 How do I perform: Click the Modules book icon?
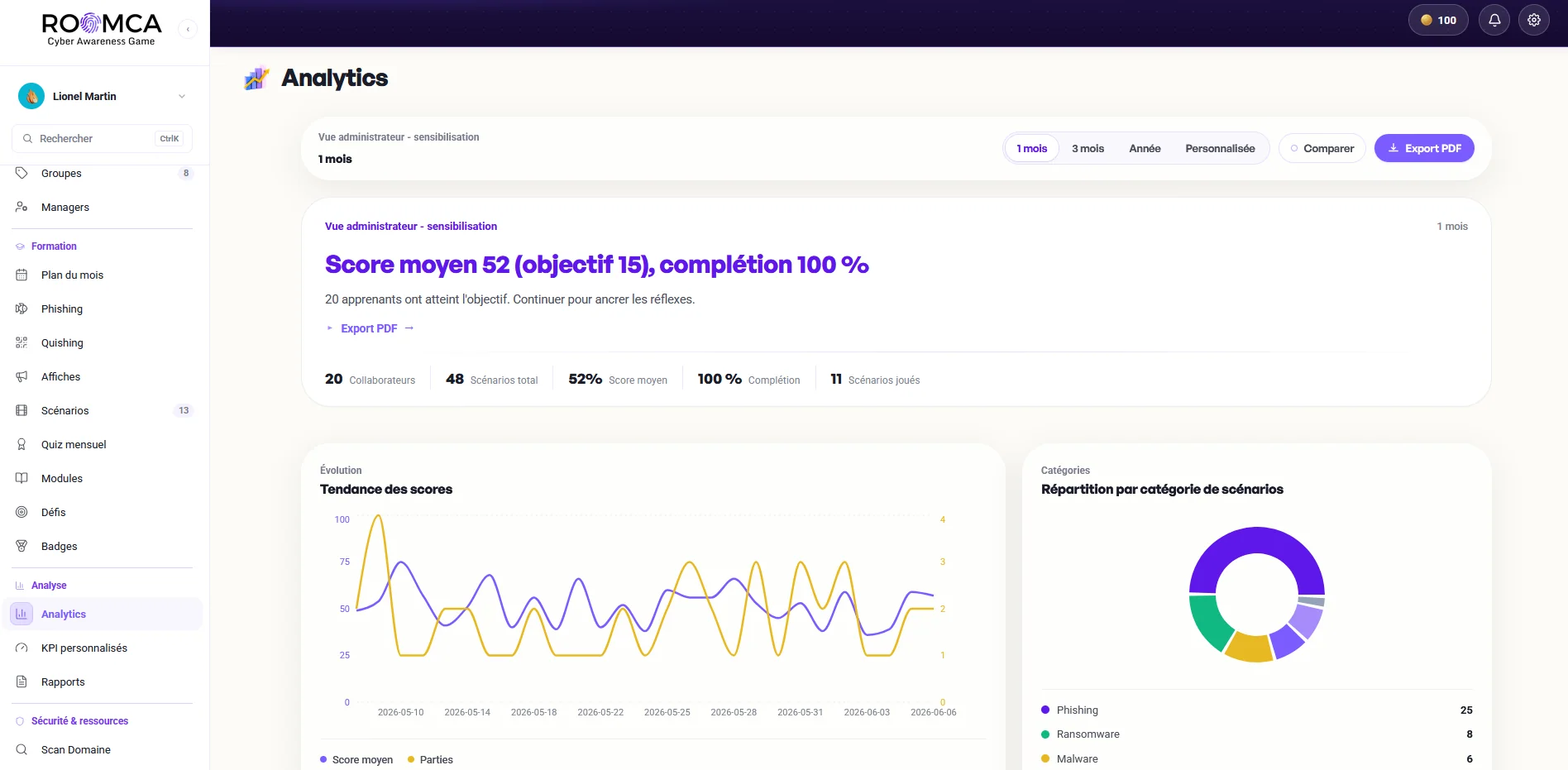click(22, 478)
